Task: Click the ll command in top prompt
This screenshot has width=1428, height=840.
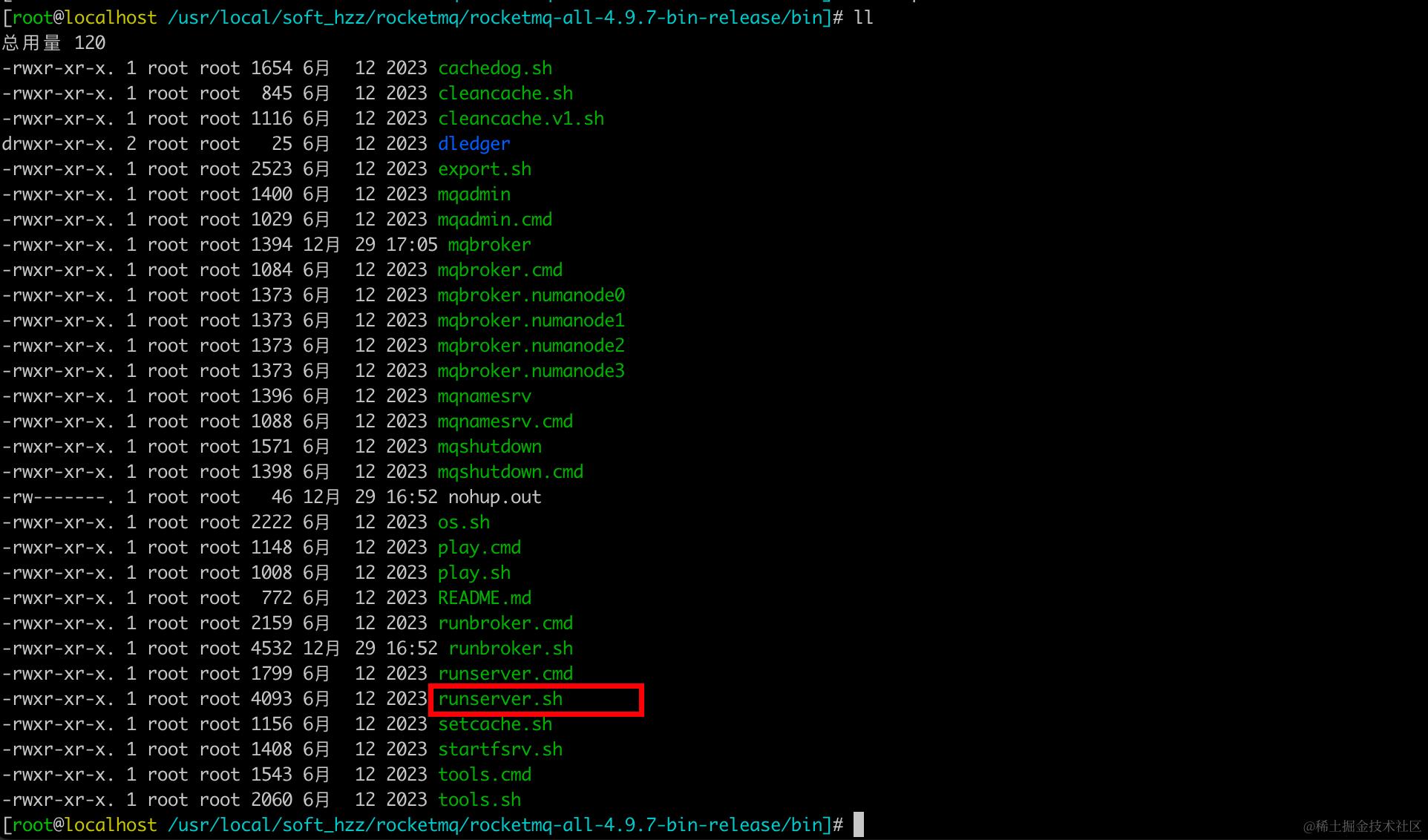Action: 863,17
